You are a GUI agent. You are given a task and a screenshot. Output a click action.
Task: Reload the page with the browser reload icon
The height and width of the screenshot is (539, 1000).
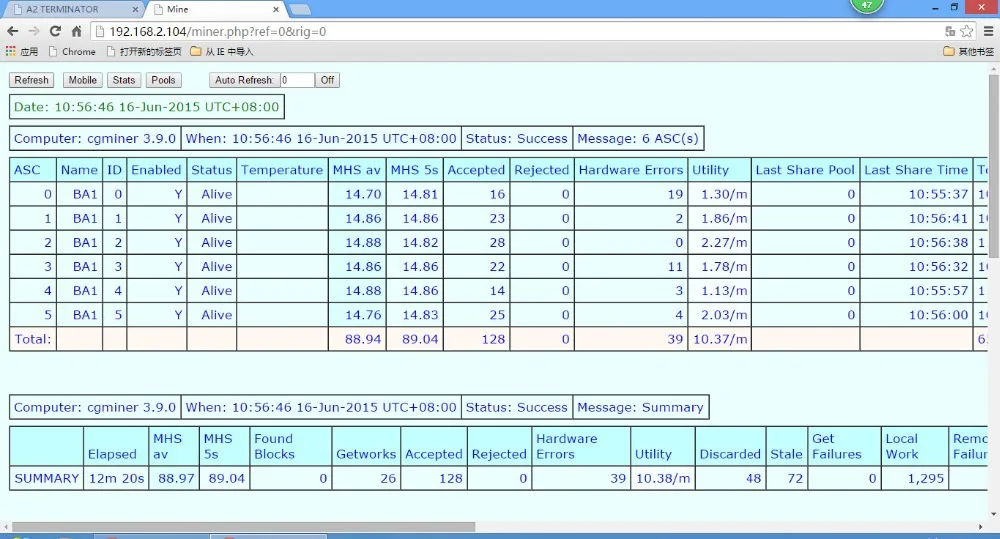point(55,32)
